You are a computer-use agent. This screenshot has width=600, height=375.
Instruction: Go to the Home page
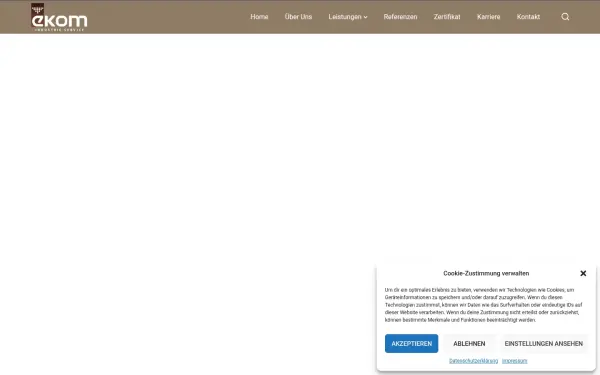click(x=259, y=17)
